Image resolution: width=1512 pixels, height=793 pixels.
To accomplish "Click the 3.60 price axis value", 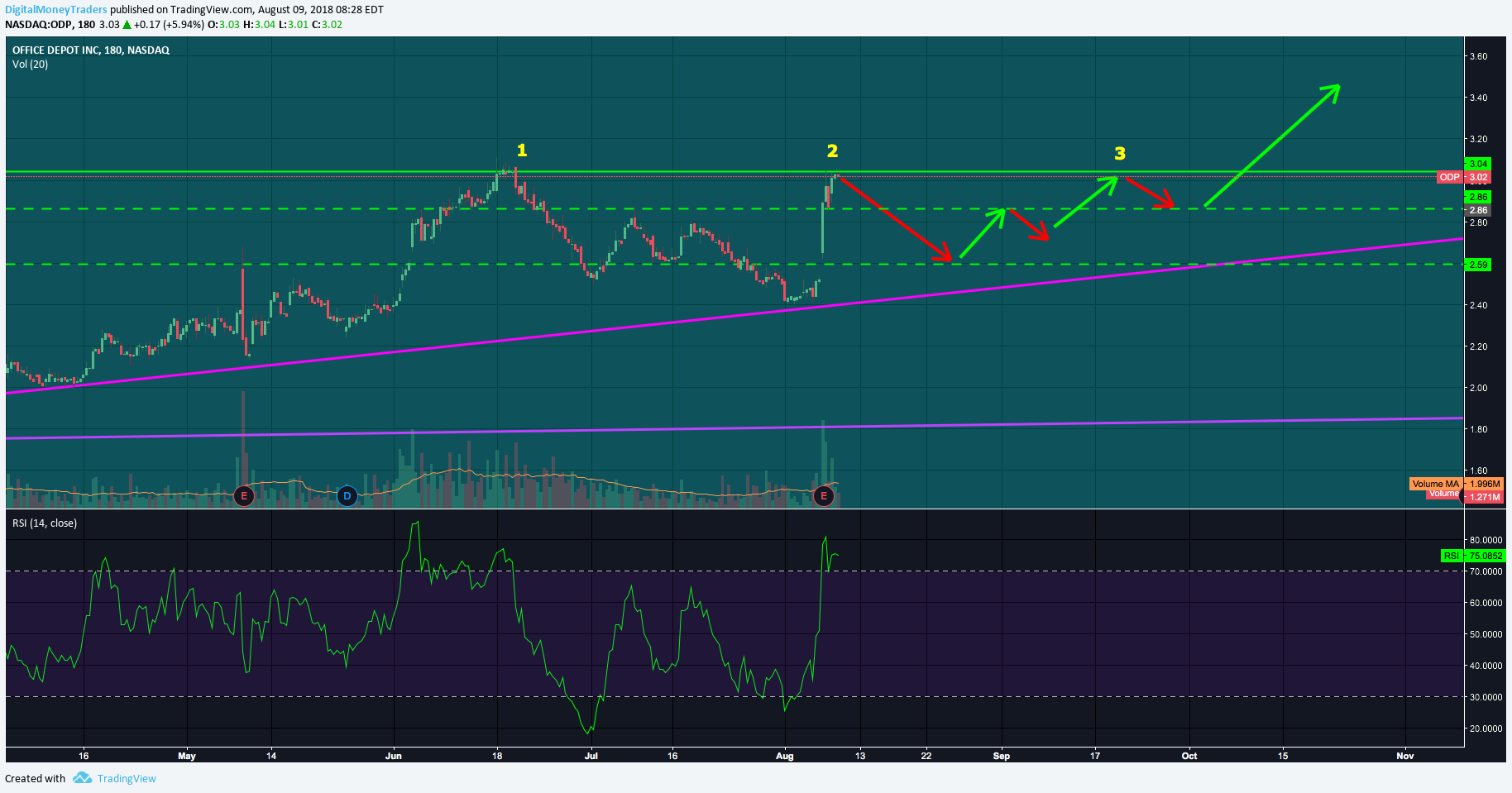I will pyautogui.click(x=1478, y=57).
